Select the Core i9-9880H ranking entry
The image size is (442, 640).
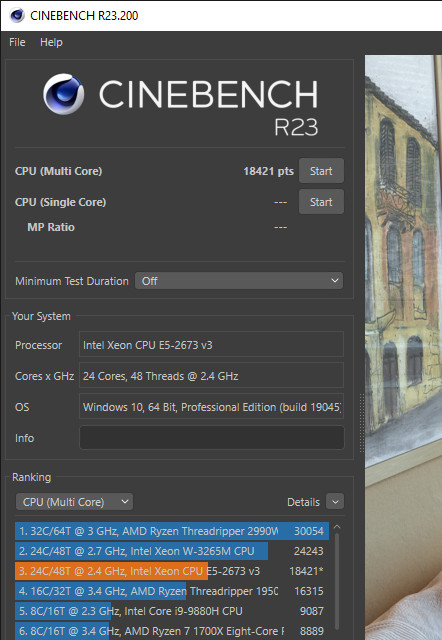pos(172,611)
